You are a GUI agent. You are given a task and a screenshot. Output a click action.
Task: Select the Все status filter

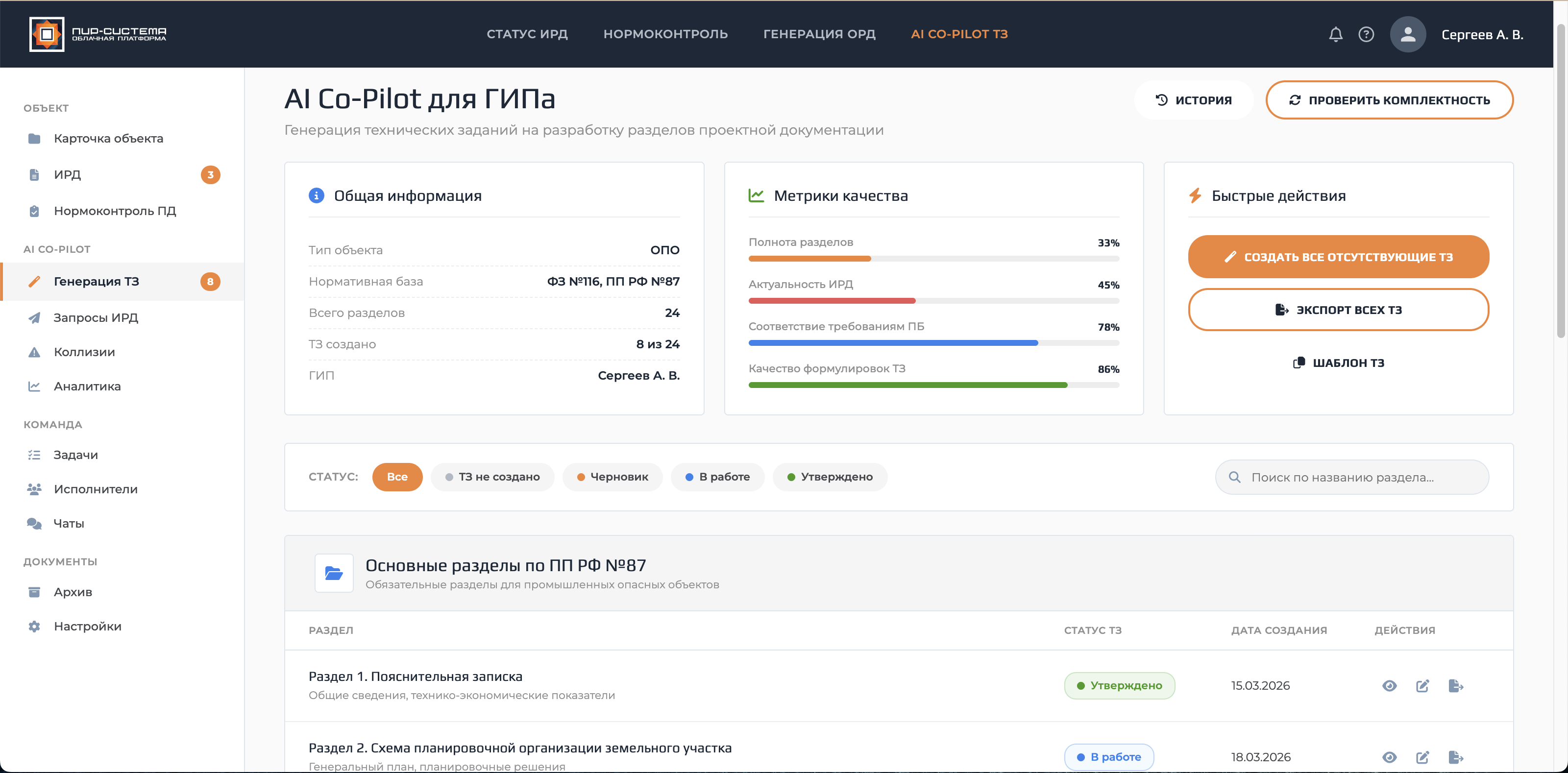tap(397, 477)
